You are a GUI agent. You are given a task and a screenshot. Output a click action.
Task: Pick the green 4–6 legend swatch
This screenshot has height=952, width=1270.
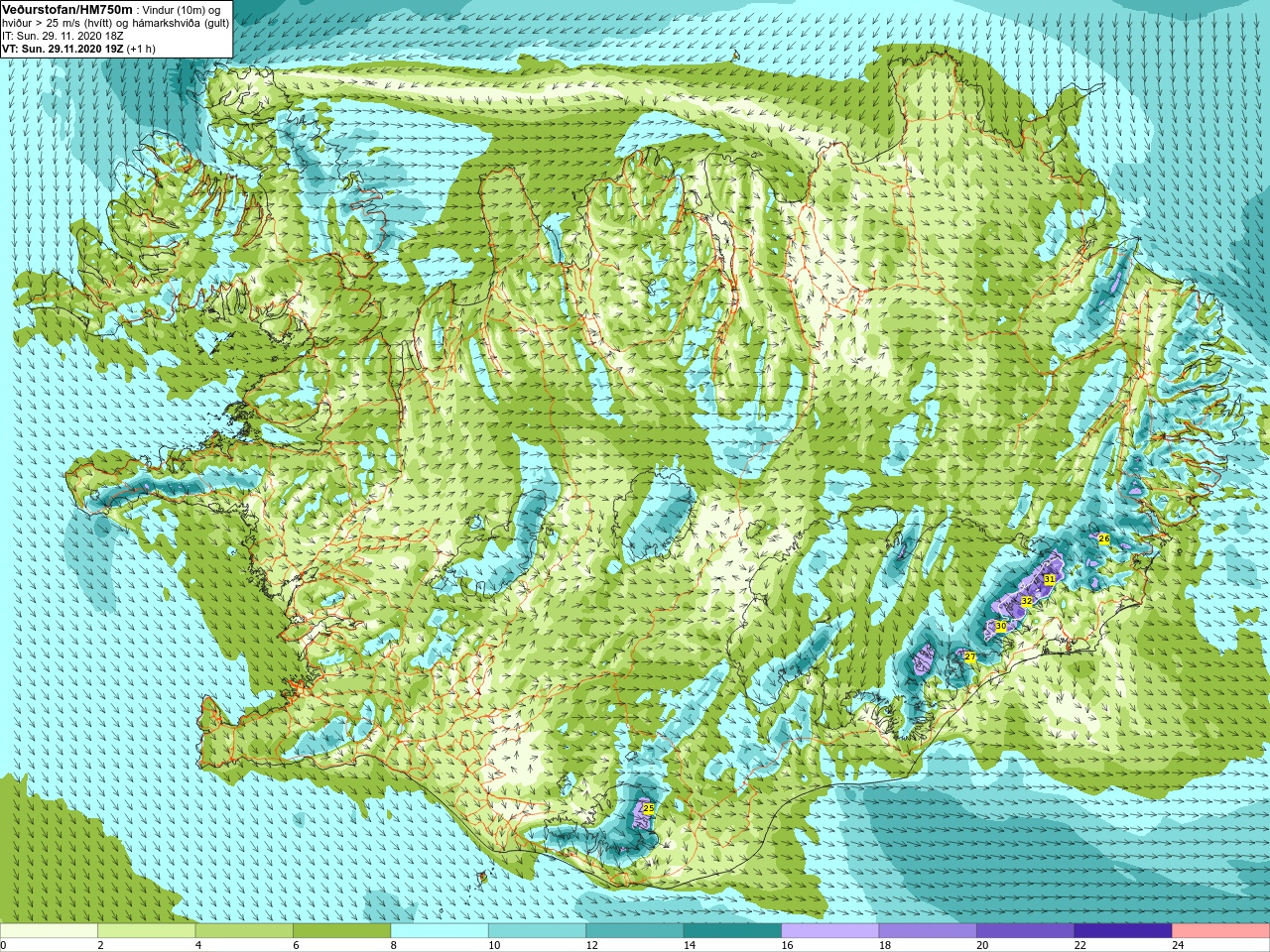tap(244, 931)
